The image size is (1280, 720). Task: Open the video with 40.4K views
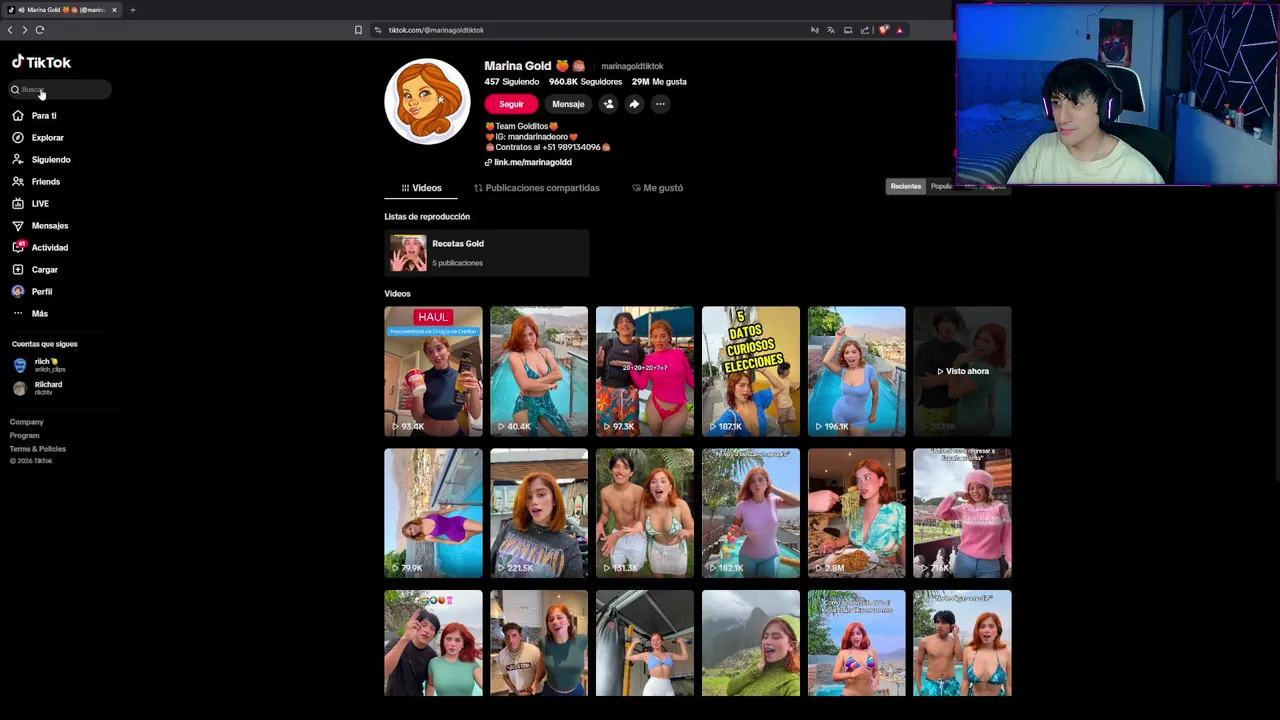[x=539, y=371]
